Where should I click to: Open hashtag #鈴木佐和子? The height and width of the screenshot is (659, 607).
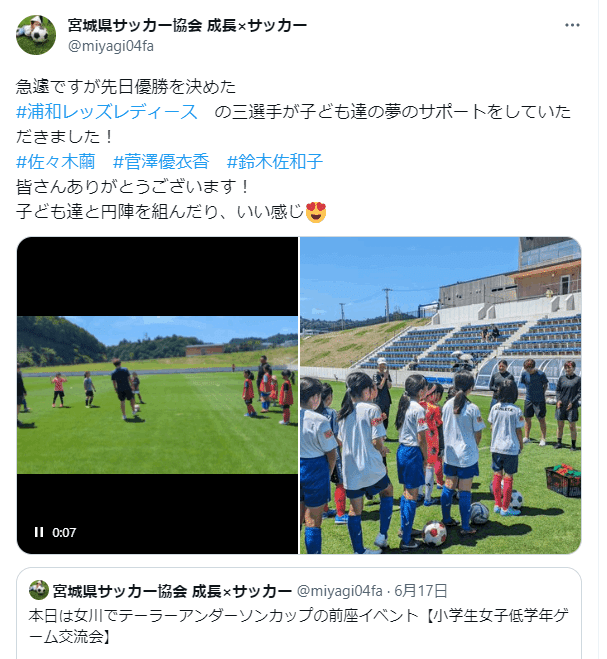click(x=275, y=161)
